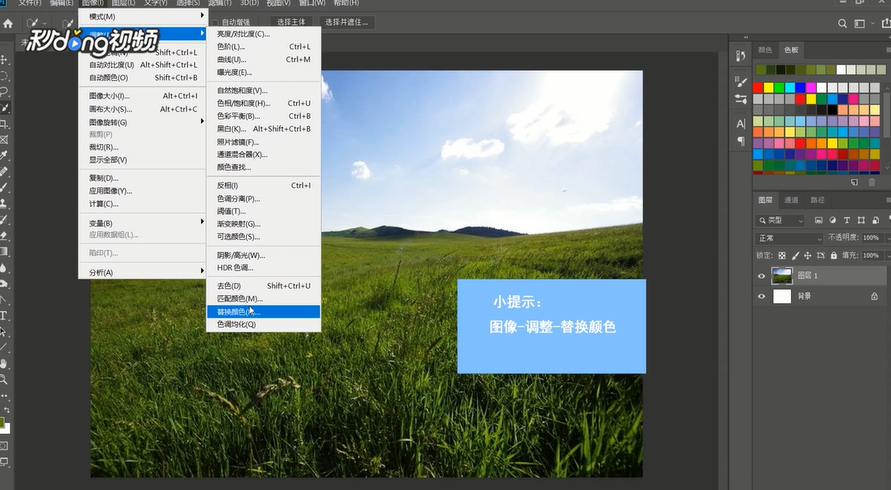Select the Spot Healing Brush tool
891x490 pixels.
4,171
